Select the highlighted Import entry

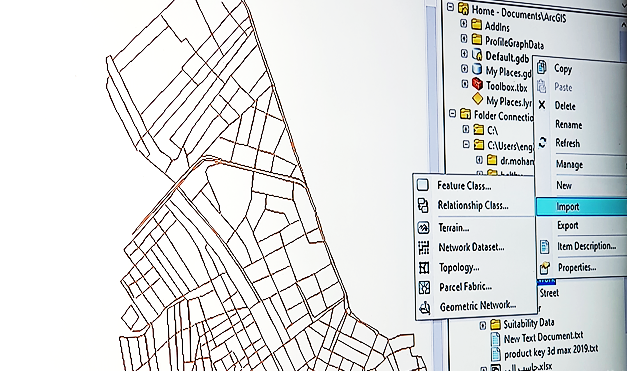(581, 207)
